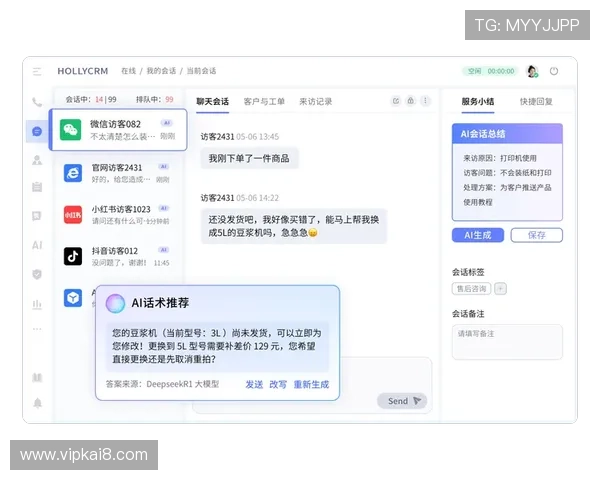
Task: Click the 请填写备注 notes field
Action: [507, 342]
